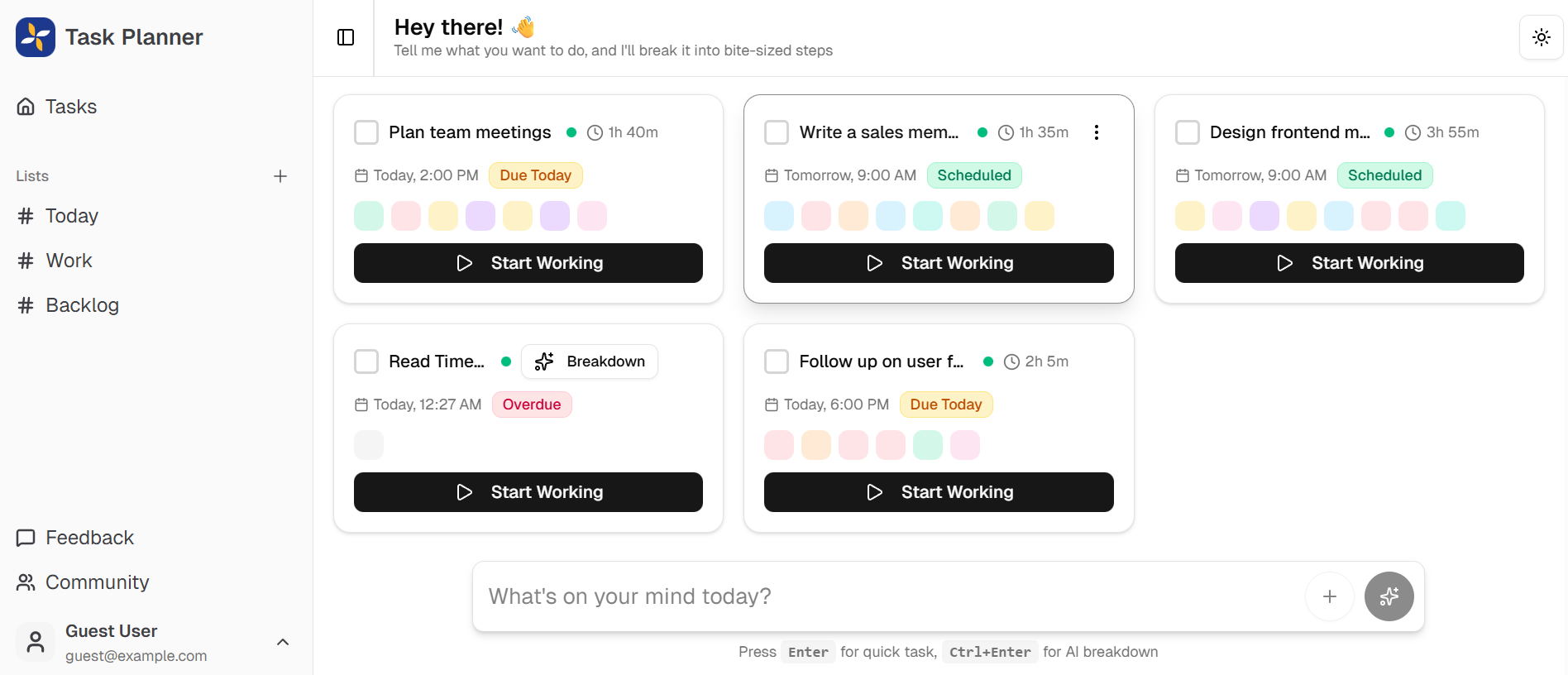Viewport: 1568px width, 675px height.
Task: Add a new list with the plus icon
Action: [280, 175]
